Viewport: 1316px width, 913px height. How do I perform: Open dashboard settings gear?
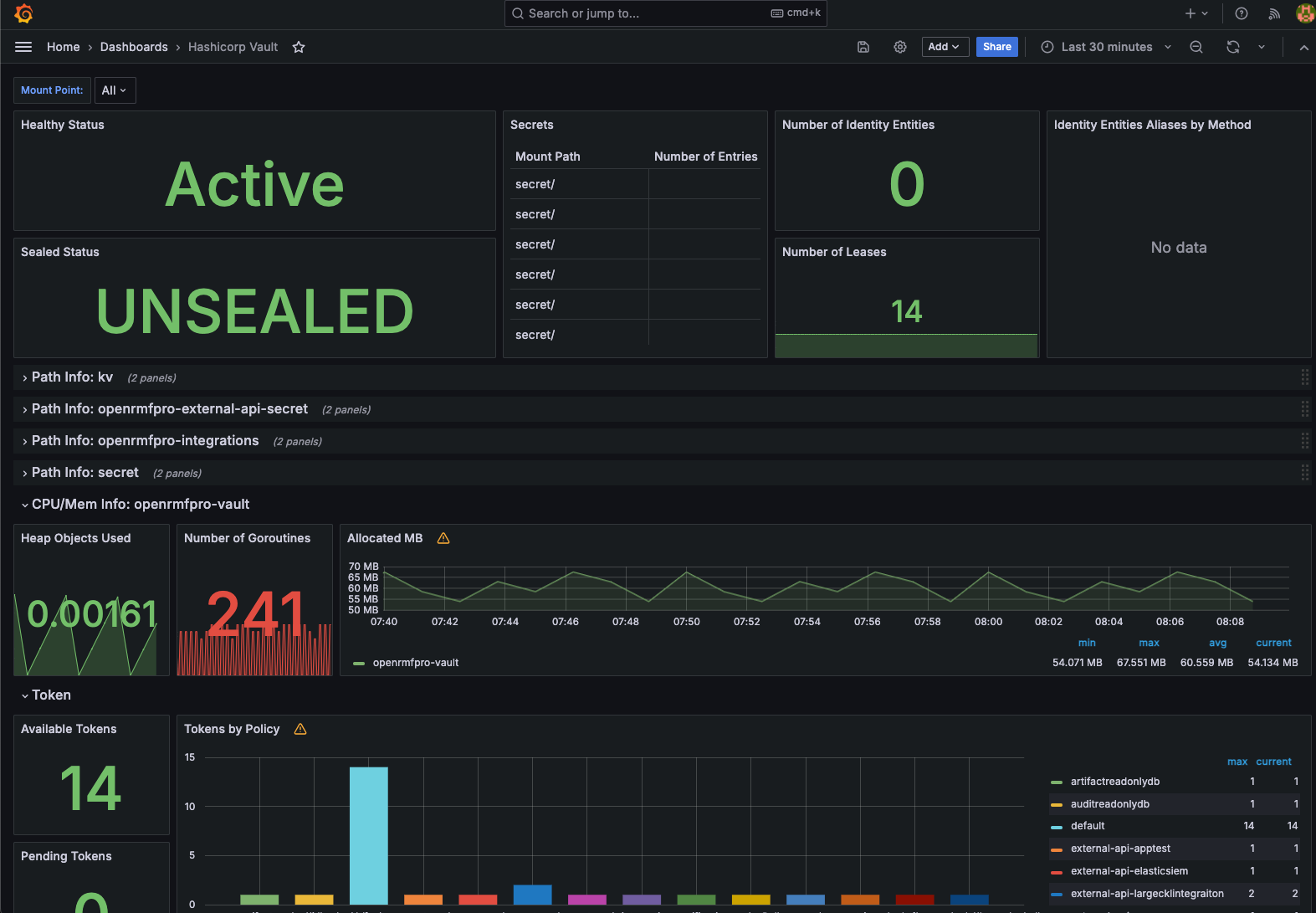[x=900, y=47]
